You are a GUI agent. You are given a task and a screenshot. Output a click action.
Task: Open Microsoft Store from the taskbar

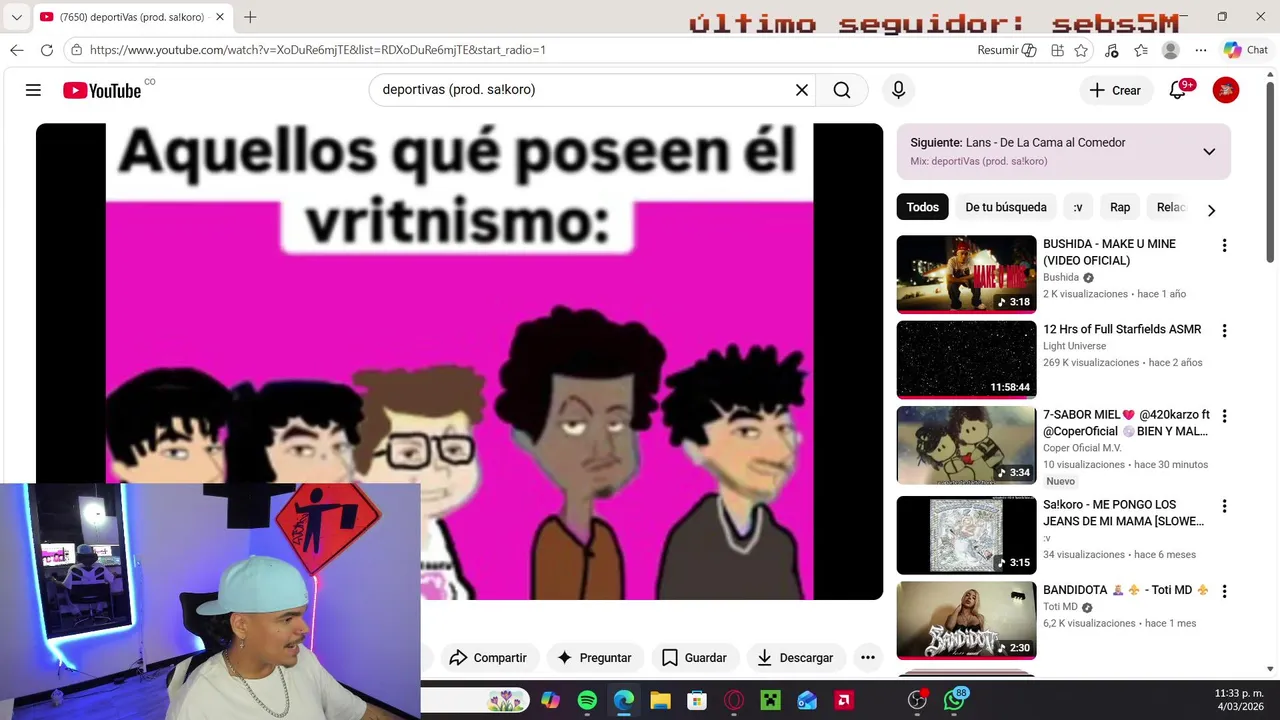[x=697, y=701]
